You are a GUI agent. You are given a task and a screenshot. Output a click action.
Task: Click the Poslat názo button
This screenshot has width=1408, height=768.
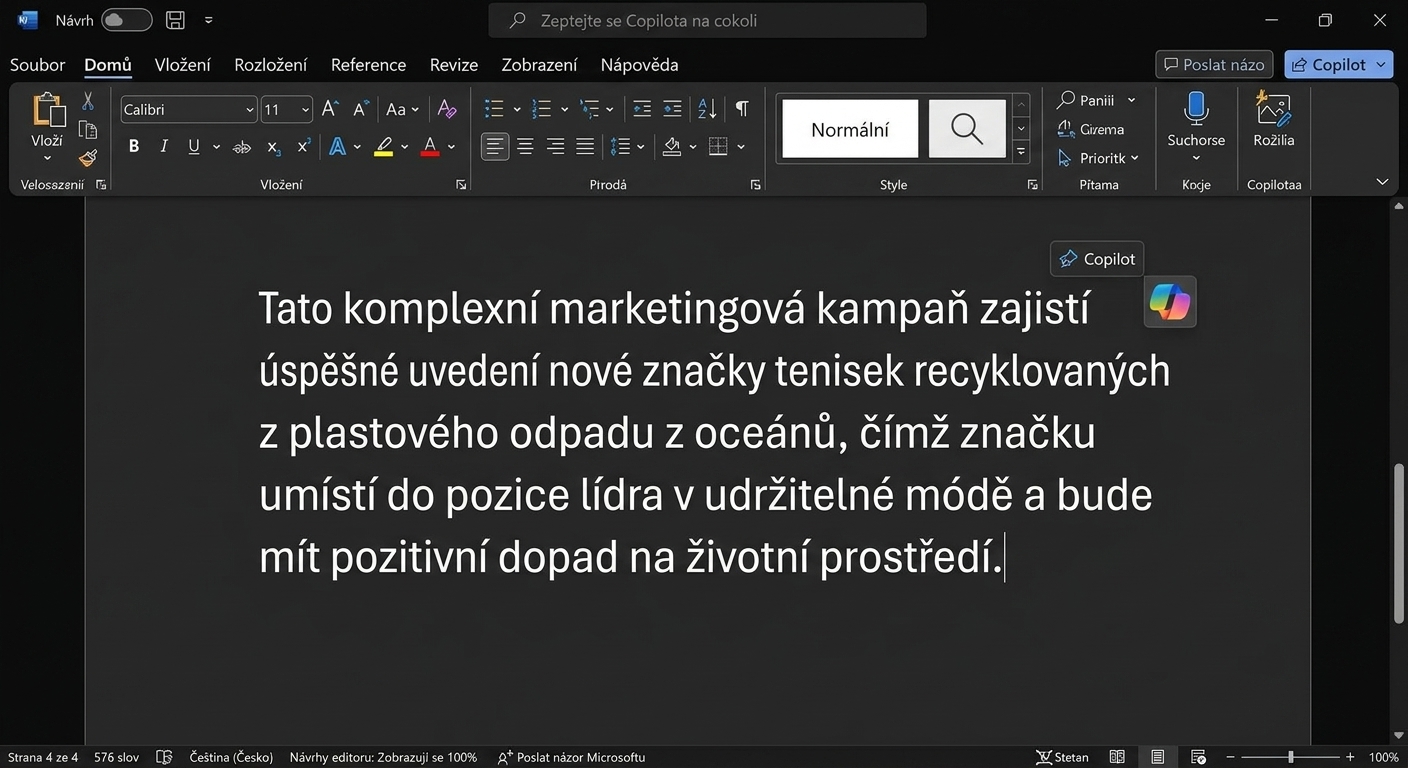pyautogui.click(x=1214, y=64)
